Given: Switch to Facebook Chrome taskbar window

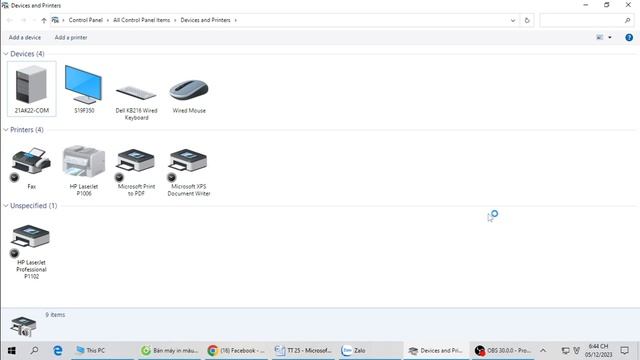Looking at the screenshot, I should point(236,351).
